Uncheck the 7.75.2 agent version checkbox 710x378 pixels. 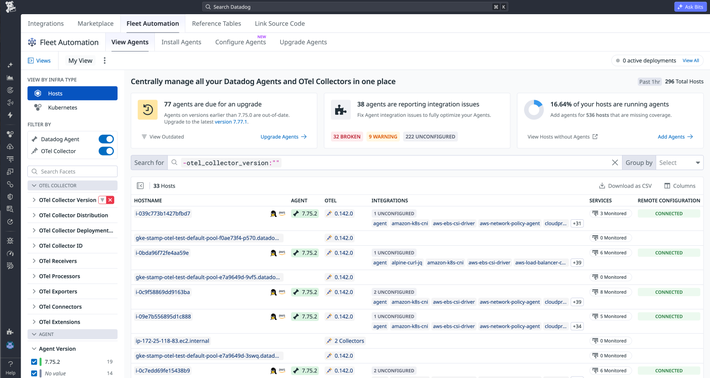click(x=34, y=362)
